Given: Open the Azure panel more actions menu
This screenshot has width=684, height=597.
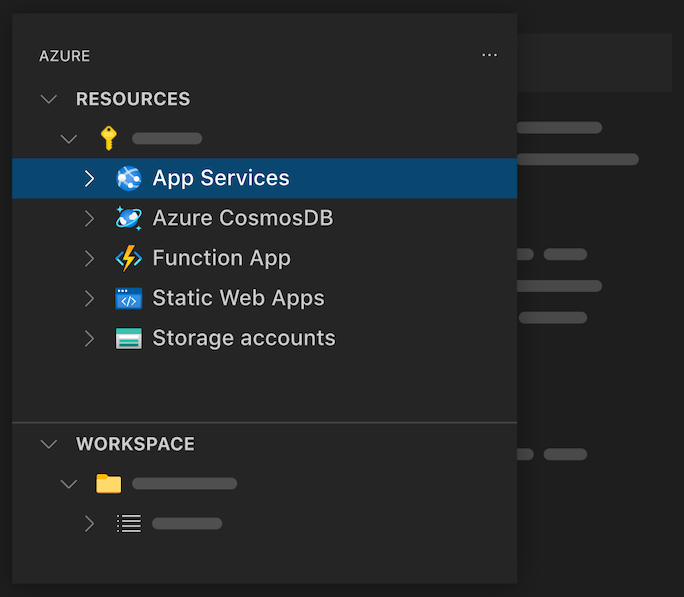Looking at the screenshot, I should pyautogui.click(x=489, y=55).
